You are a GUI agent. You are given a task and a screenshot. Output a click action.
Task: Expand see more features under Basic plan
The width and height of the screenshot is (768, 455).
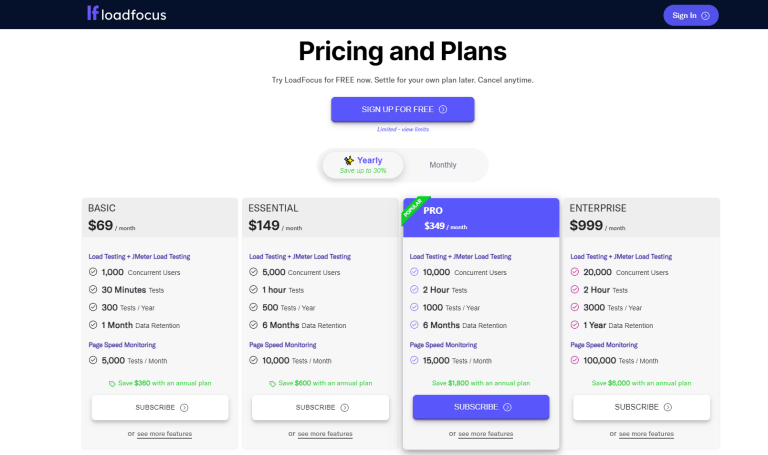[164, 434]
